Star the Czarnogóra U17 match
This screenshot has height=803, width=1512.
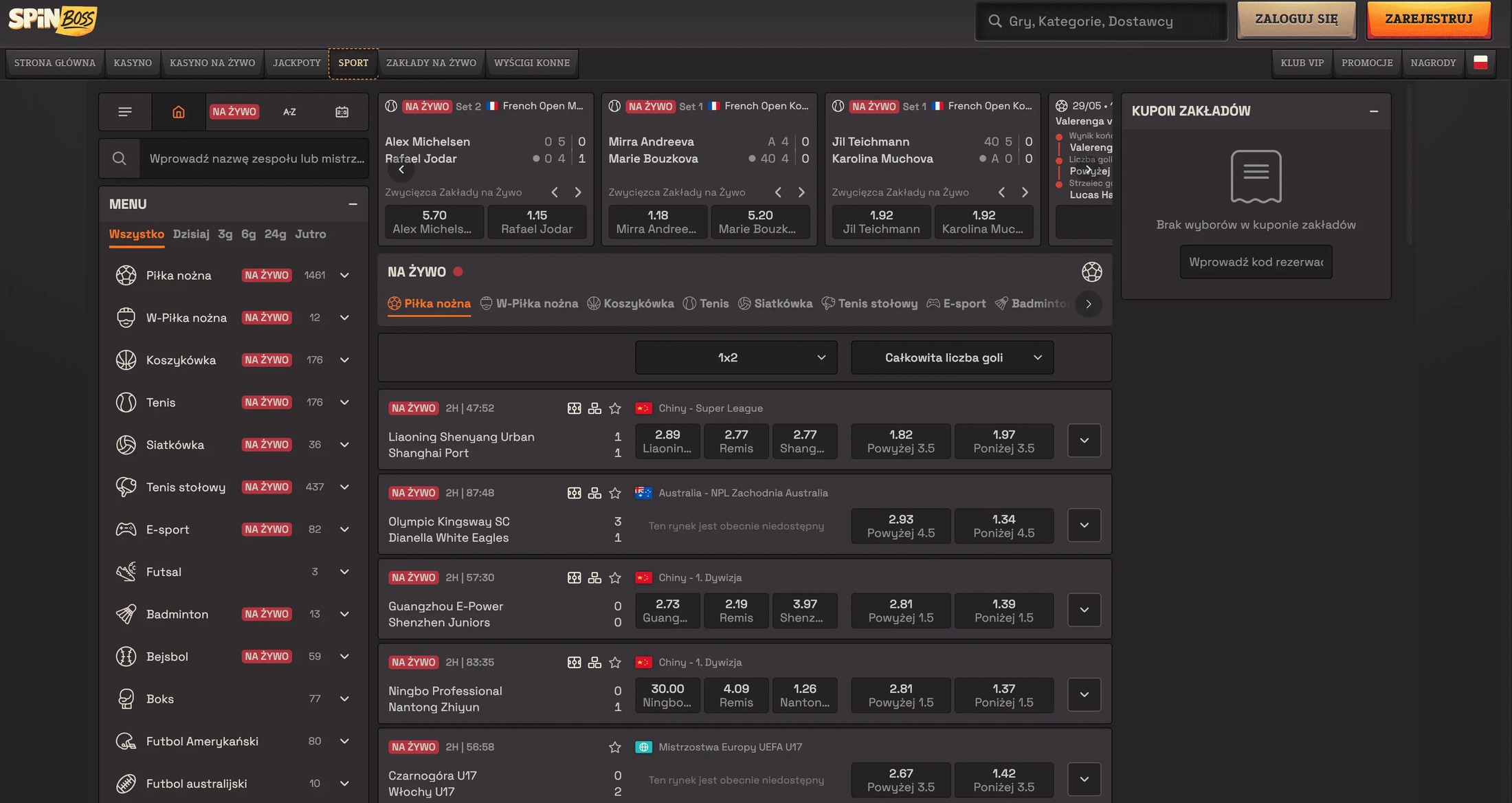[x=615, y=747]
